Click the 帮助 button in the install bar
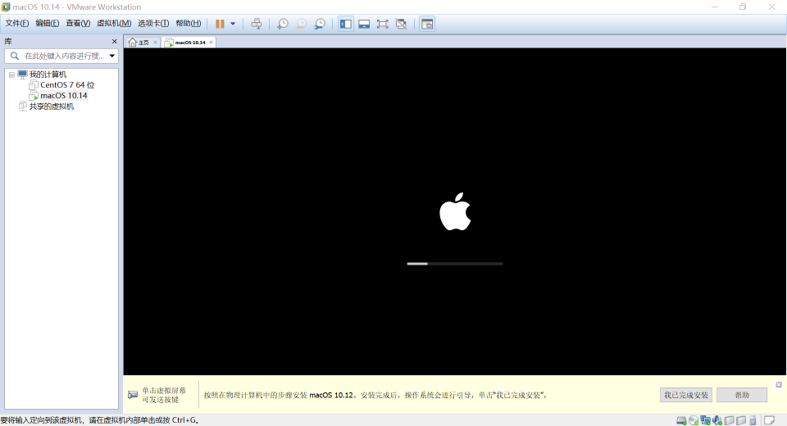Image resolution: width=787 pixels, height=426 pixels. pos(742,395)
